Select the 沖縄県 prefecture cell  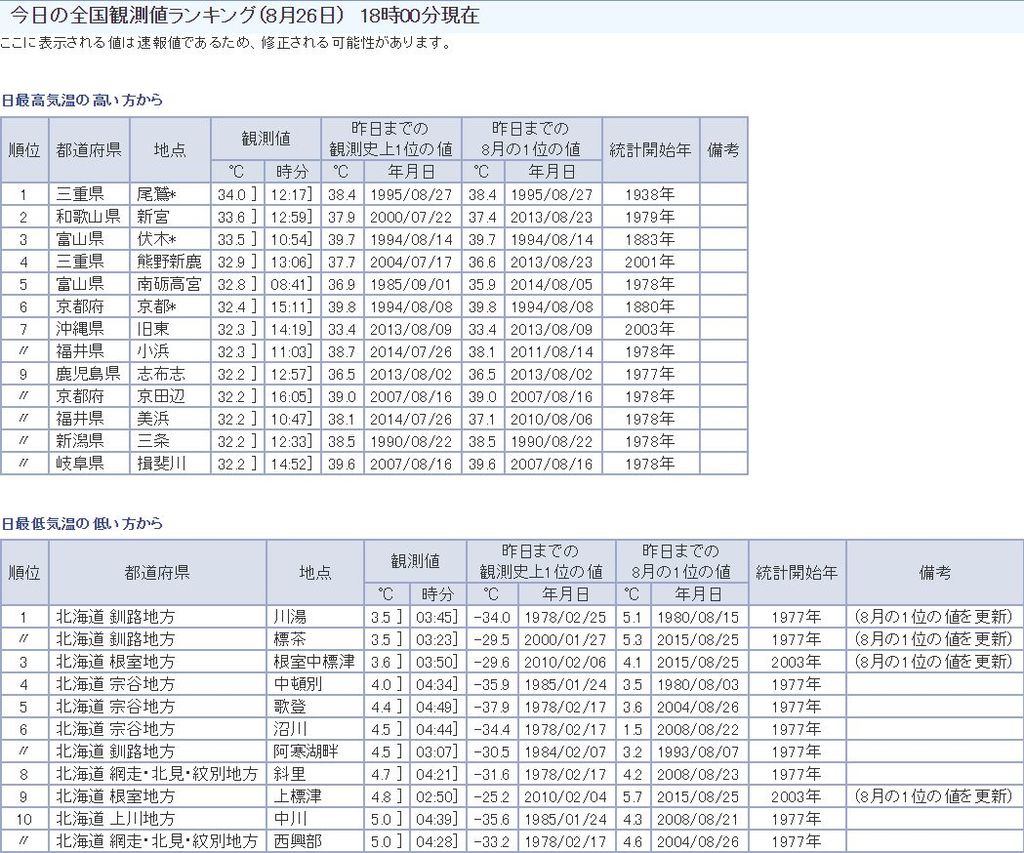point(80,329)
